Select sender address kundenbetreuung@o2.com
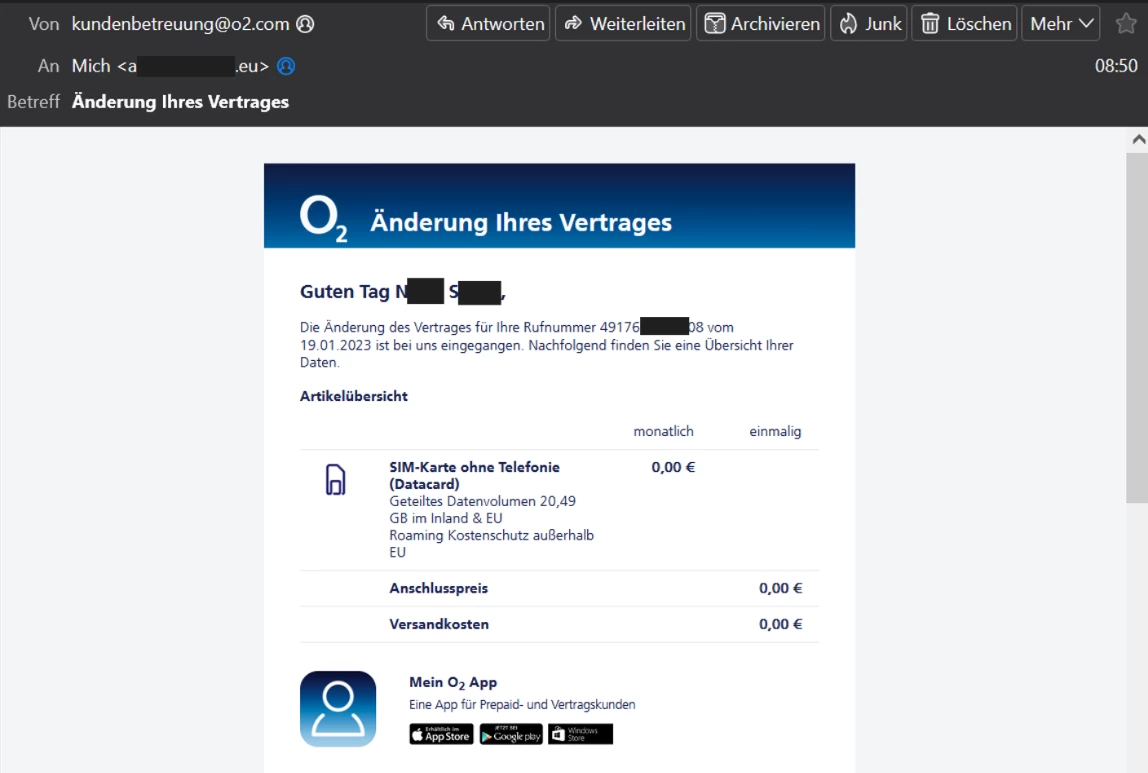The width and height of the screenshot is (1148, 773). 180,24
